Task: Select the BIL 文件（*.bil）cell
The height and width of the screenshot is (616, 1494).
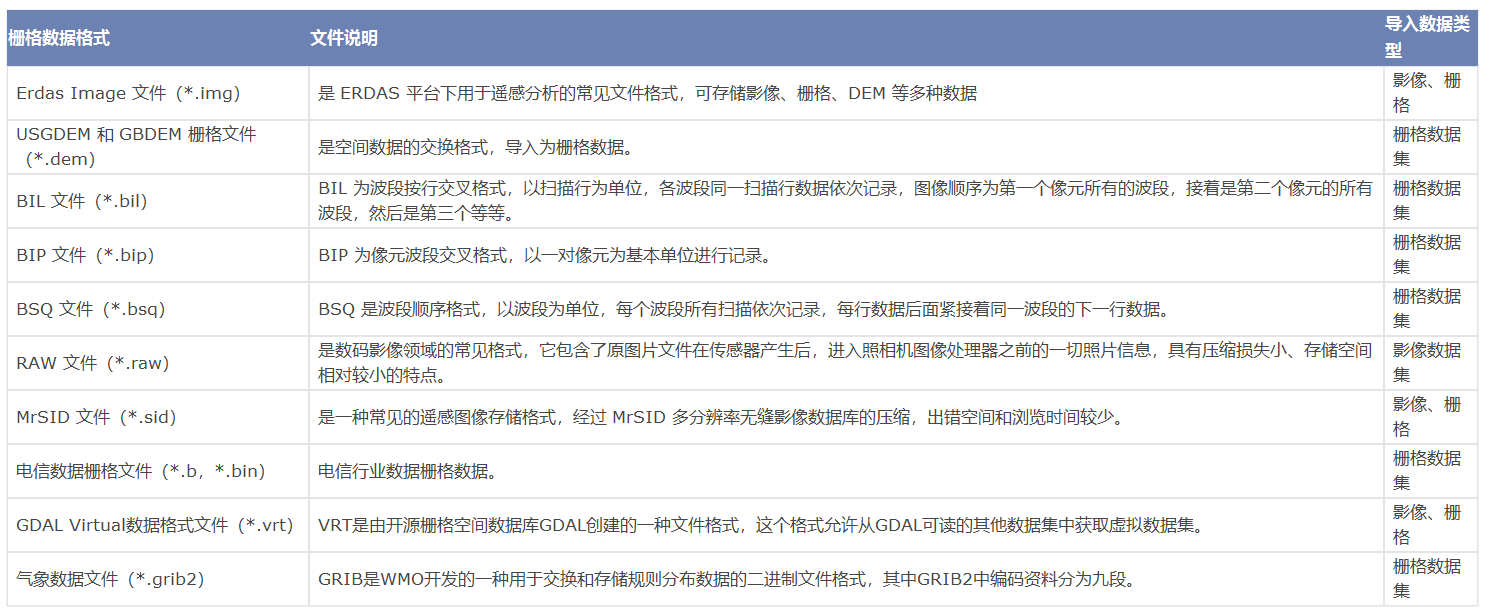Action: click(x=158, y=201)
